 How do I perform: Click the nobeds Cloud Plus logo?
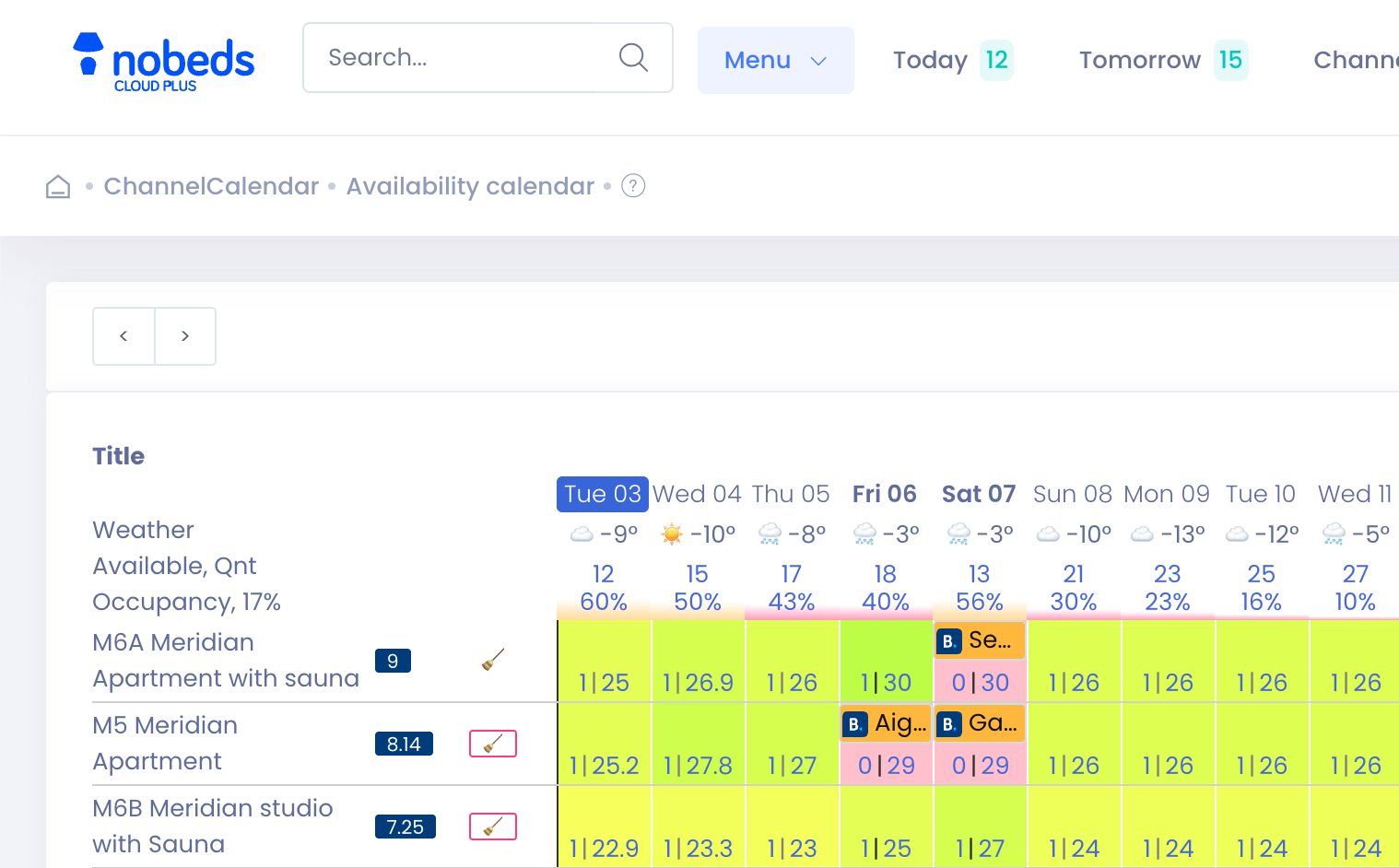(163, 61)
